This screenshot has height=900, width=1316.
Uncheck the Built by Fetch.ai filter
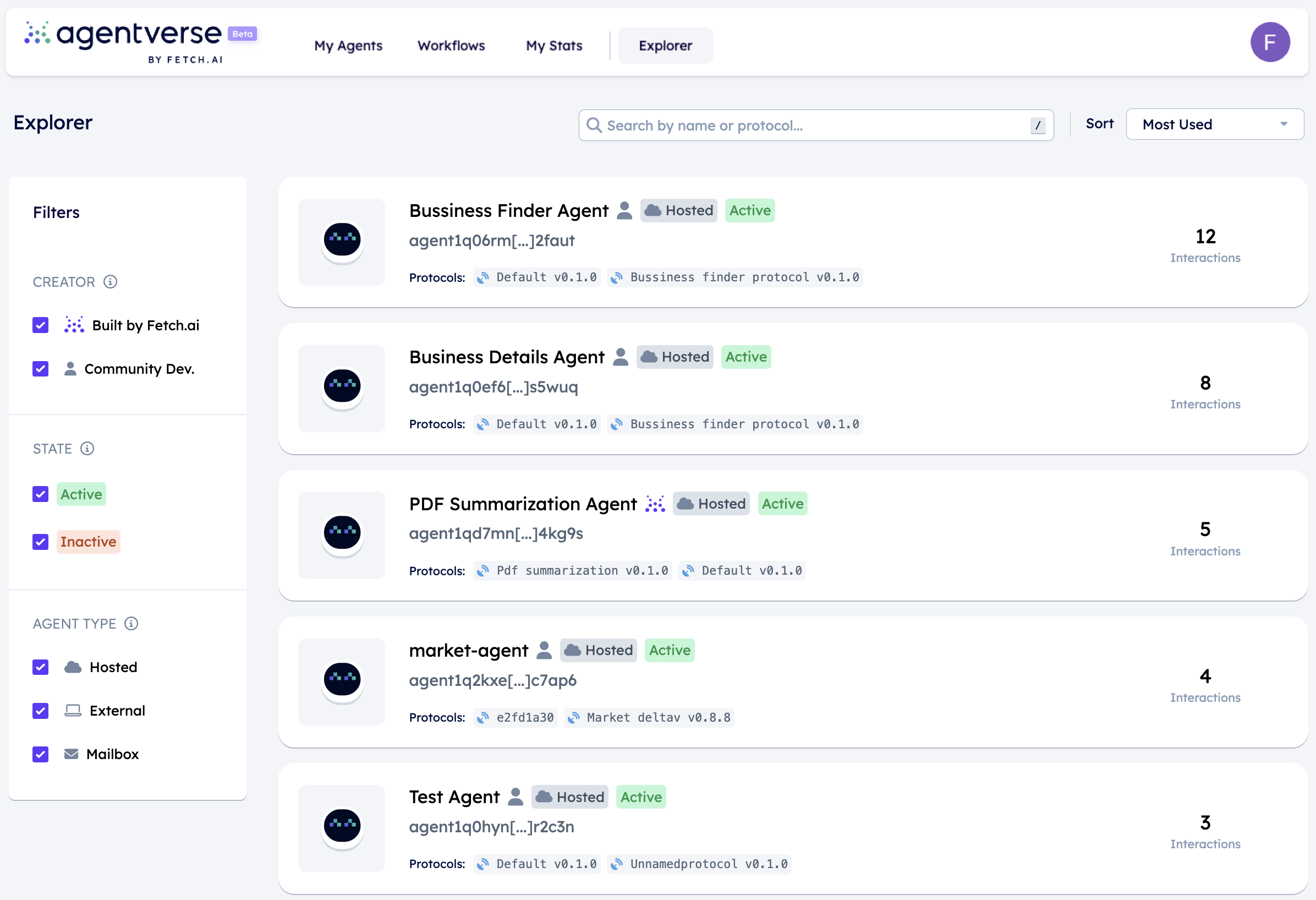pos(40,325)
